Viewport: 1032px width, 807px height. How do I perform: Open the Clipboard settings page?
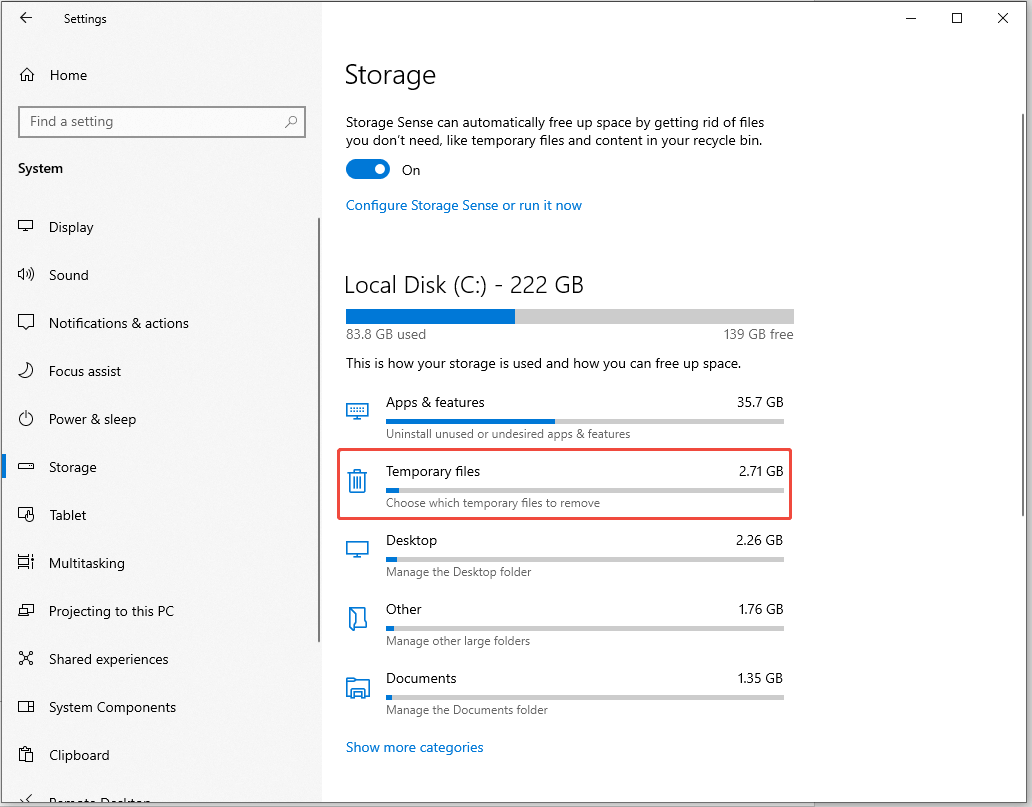(79, 755)
